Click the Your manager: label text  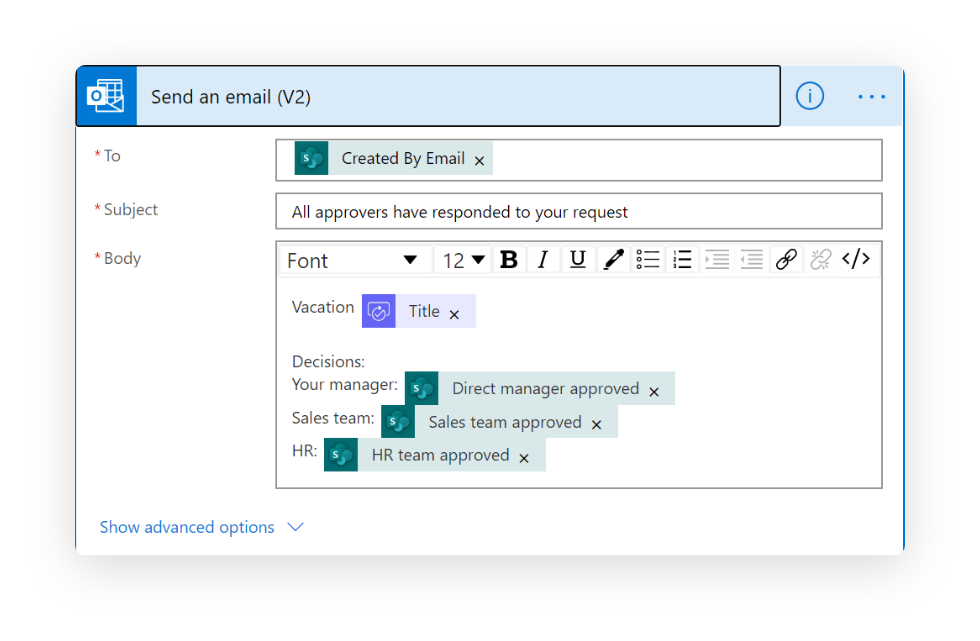tap(344, 385)
